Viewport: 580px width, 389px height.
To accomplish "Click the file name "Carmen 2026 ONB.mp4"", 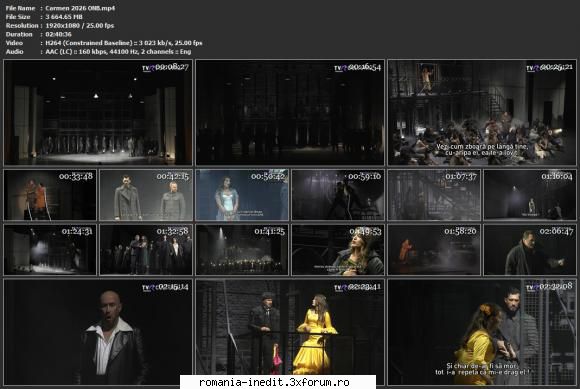I will click(80, 8).
